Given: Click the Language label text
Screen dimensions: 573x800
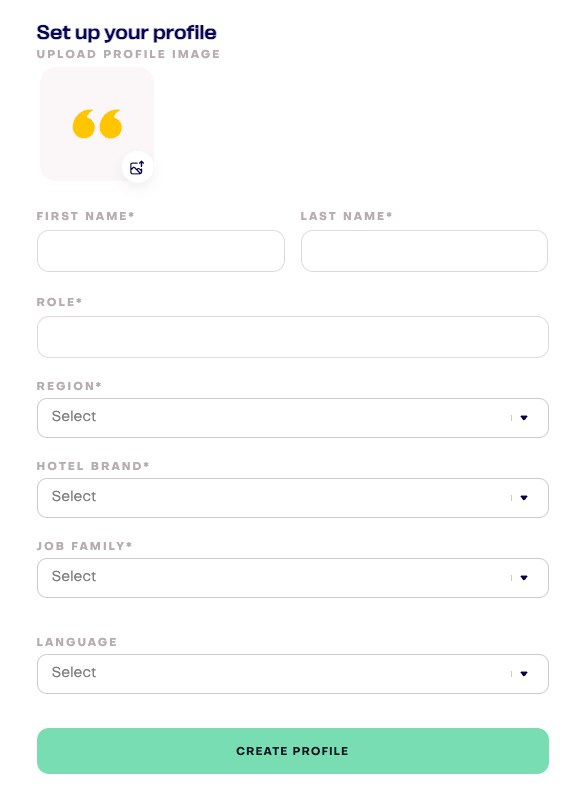Looking at the screenshot, I should 77,642.
